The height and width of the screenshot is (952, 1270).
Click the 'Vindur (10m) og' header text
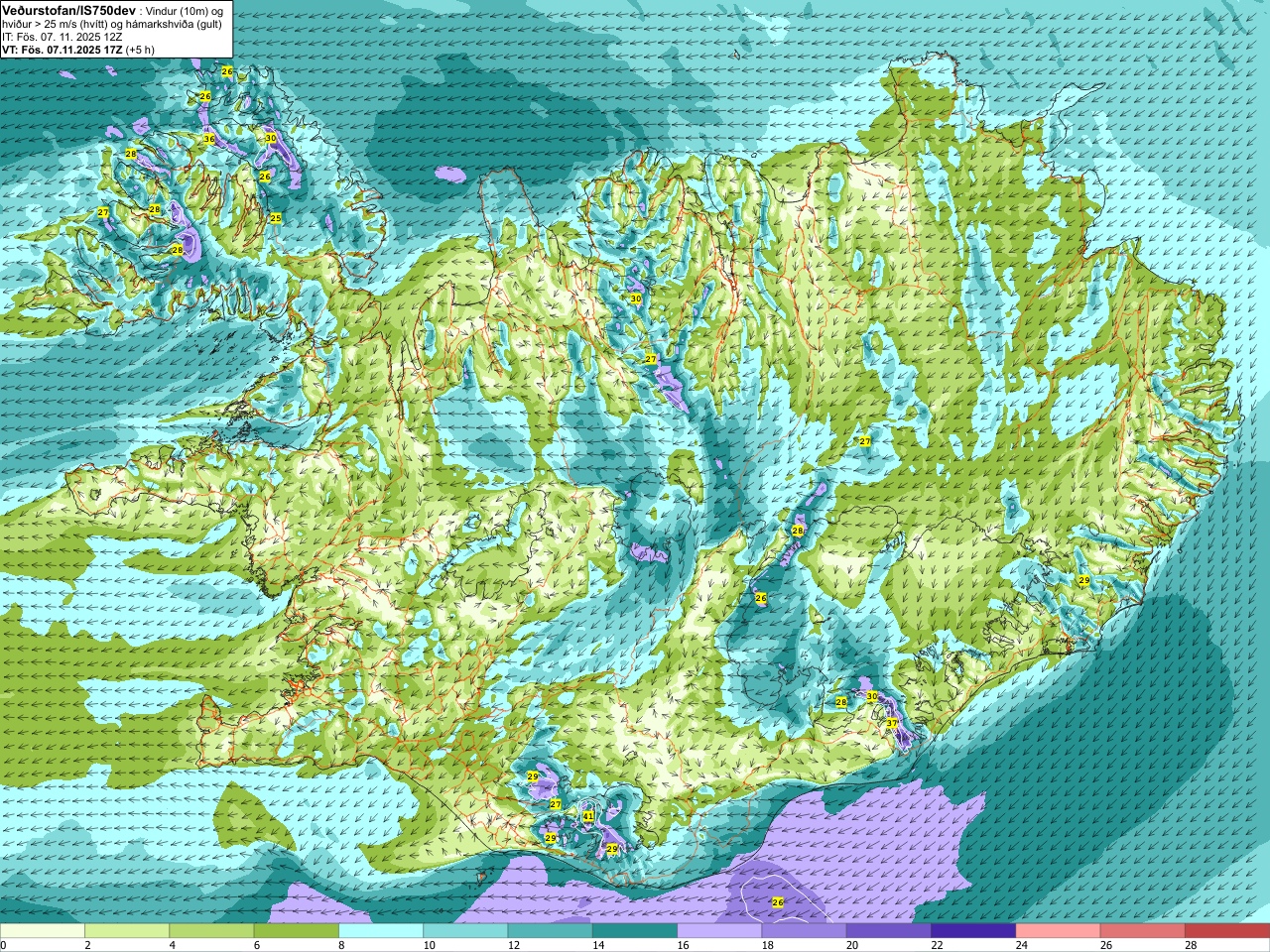185,10
